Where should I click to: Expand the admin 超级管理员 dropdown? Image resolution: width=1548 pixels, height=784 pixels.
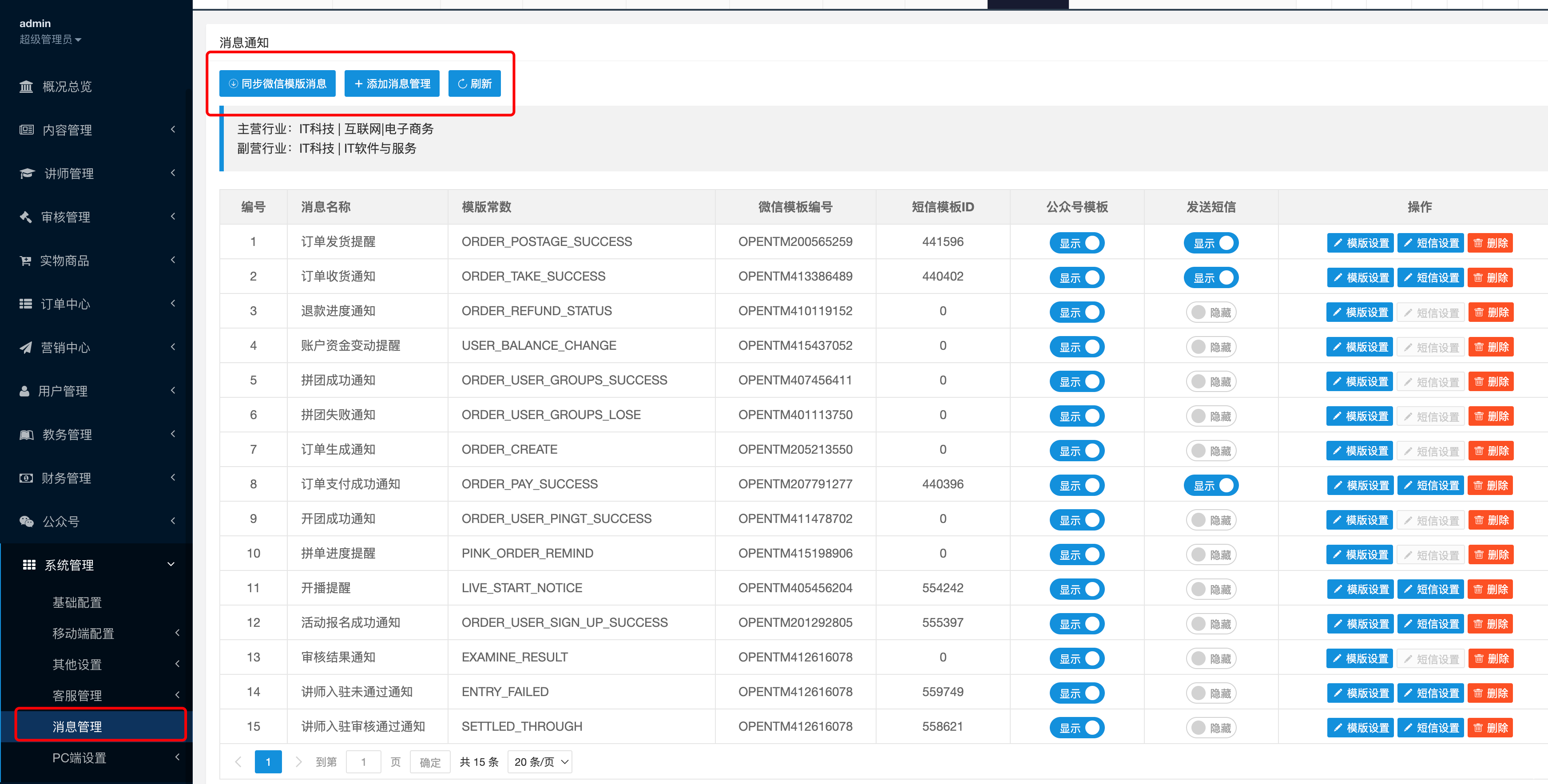(x=51, y=40)
